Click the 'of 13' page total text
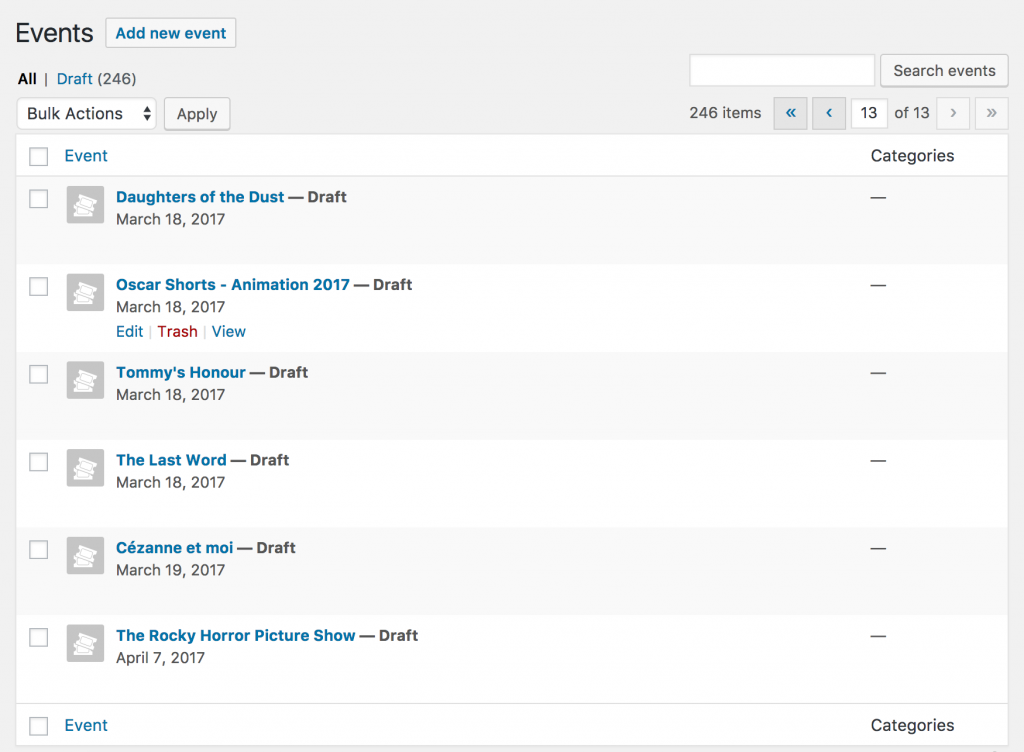This screenshot has height=752, width=1024. click(x=911, y=113)
